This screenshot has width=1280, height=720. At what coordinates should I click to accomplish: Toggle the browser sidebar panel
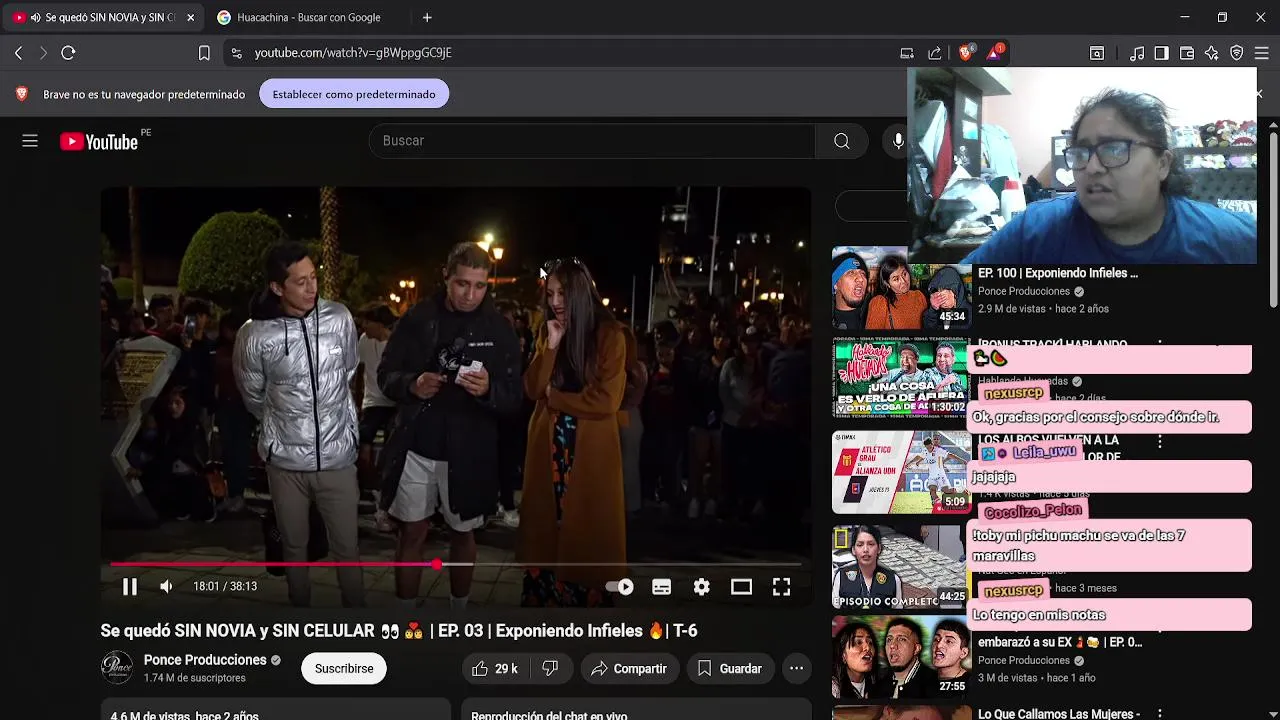click(x=1161, y=53)
